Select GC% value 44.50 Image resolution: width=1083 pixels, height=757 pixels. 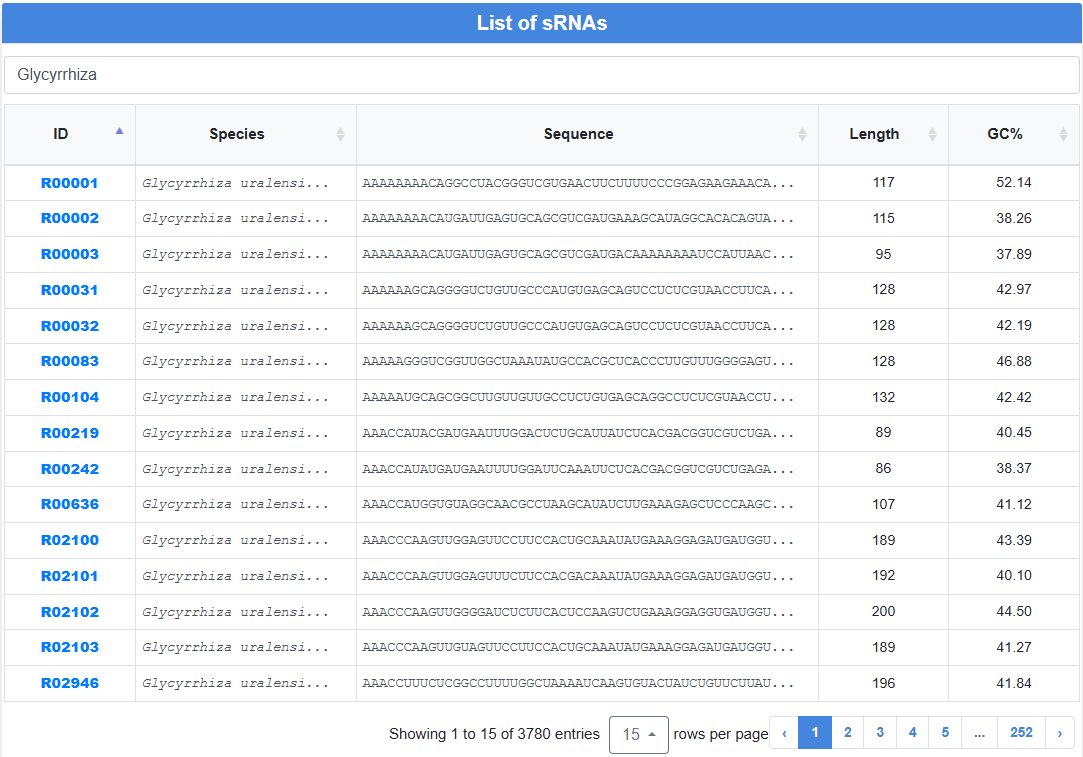coord(1013,611)
